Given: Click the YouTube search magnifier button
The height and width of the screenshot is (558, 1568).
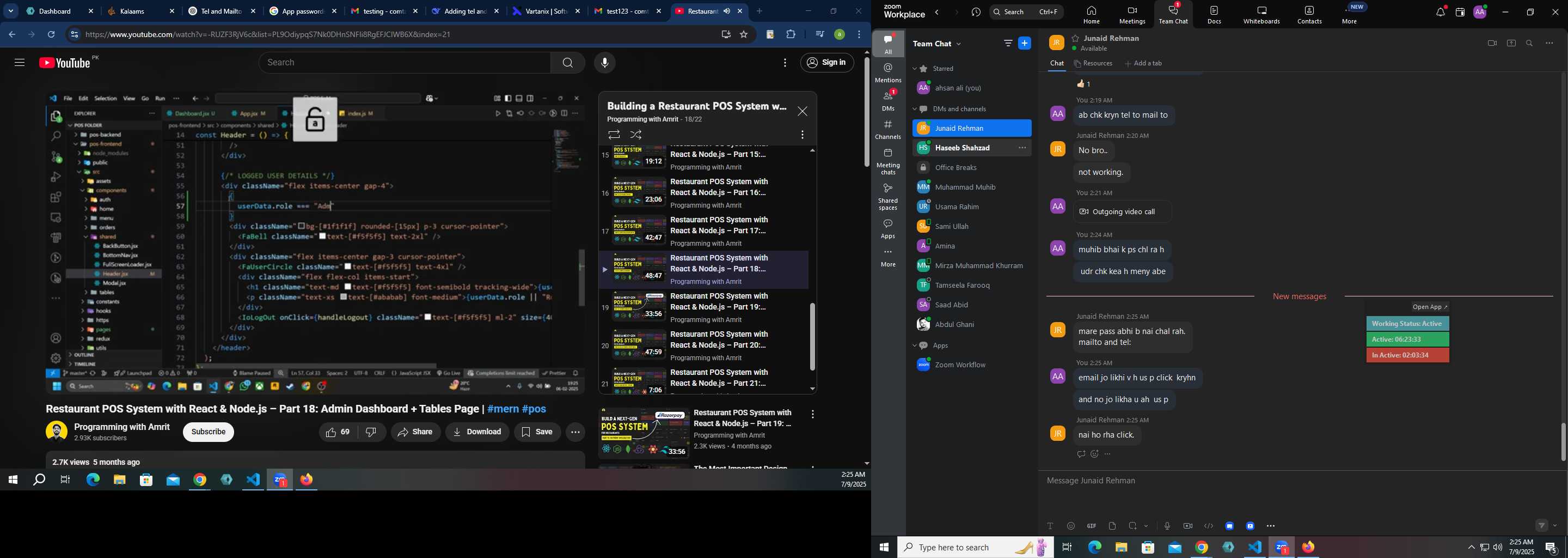Looking at the screenshot, I should (567, 63).
